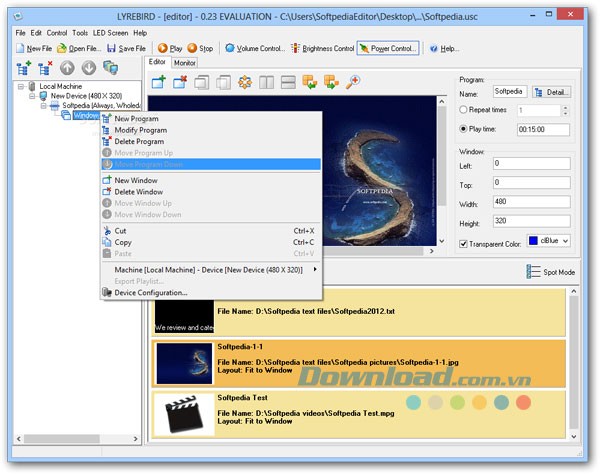Viewport: 600px width, 474px height.
Task: Click the Width input field
Action: point(531,201)
